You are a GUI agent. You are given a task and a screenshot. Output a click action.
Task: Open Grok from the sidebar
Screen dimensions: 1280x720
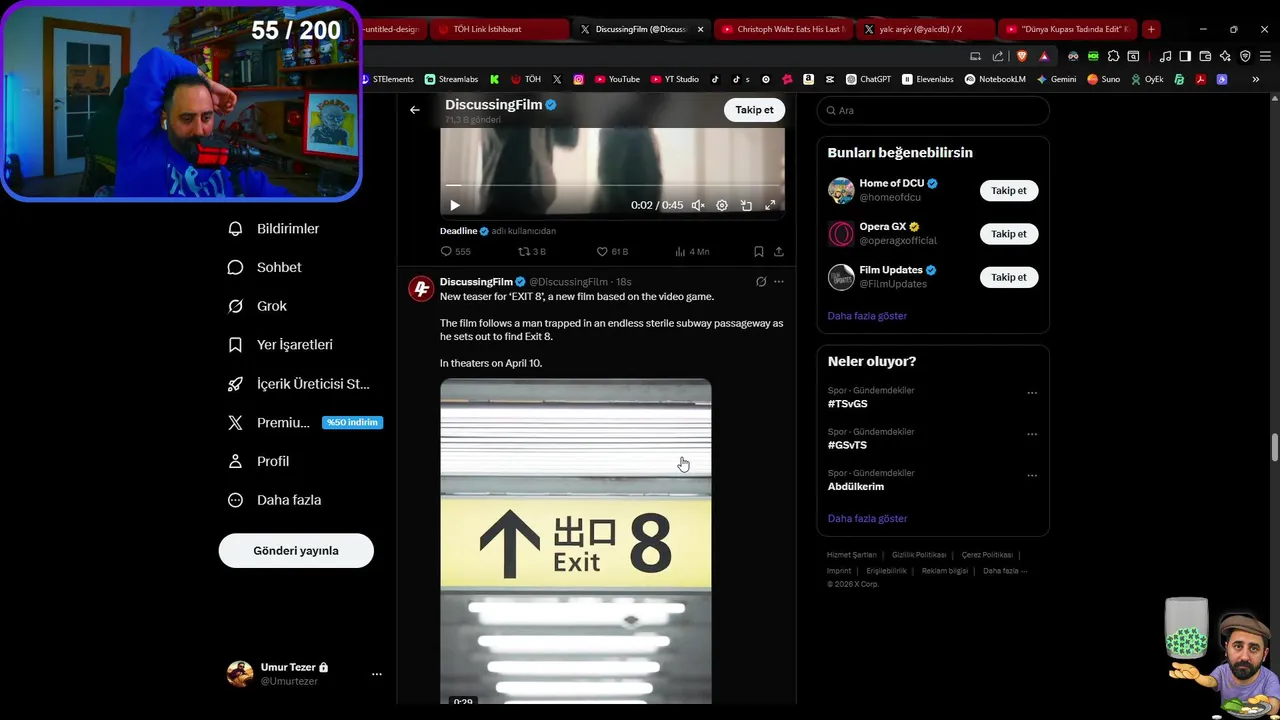257,306
